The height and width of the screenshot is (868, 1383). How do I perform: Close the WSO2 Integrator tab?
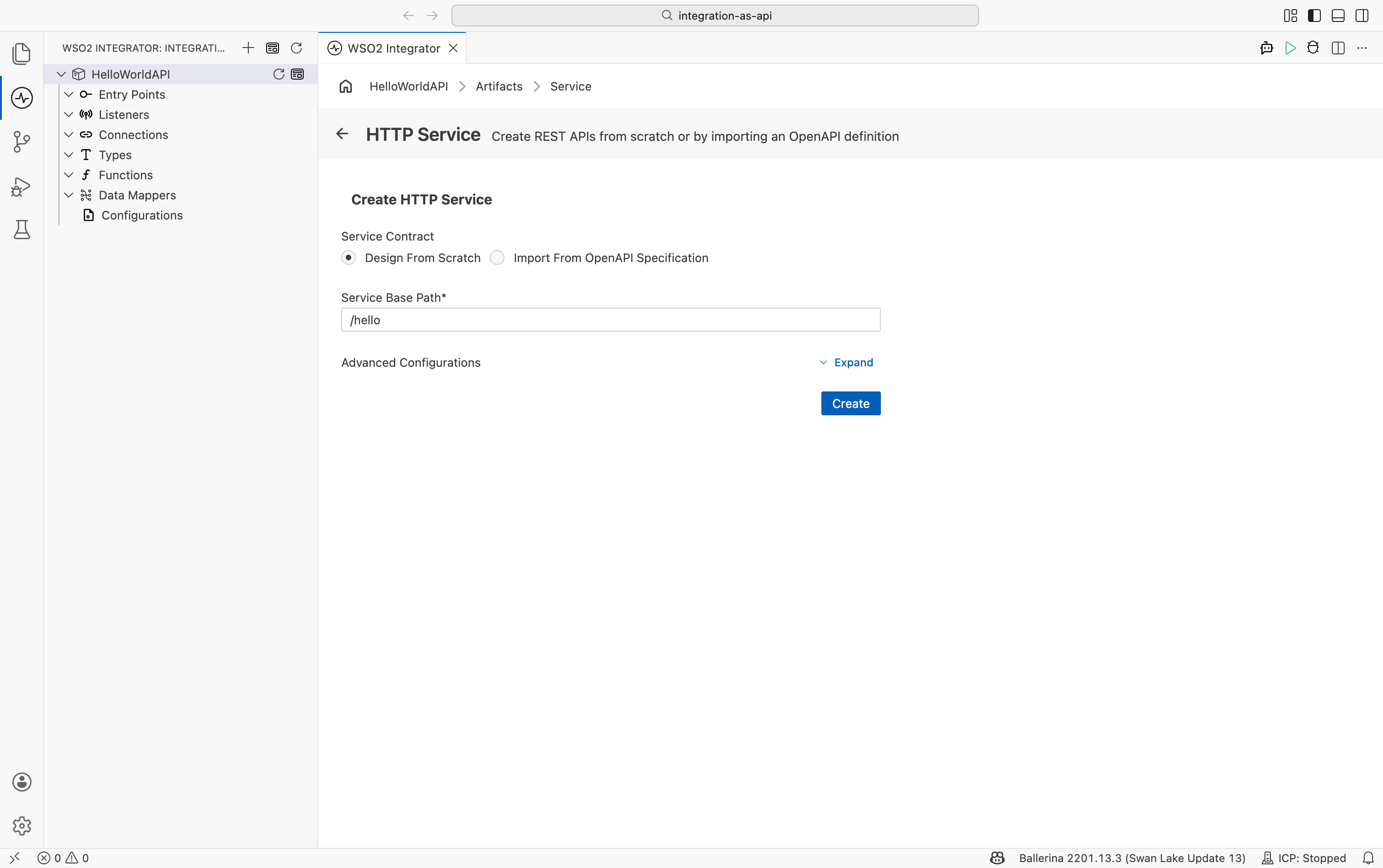click(x=454, y=48)
